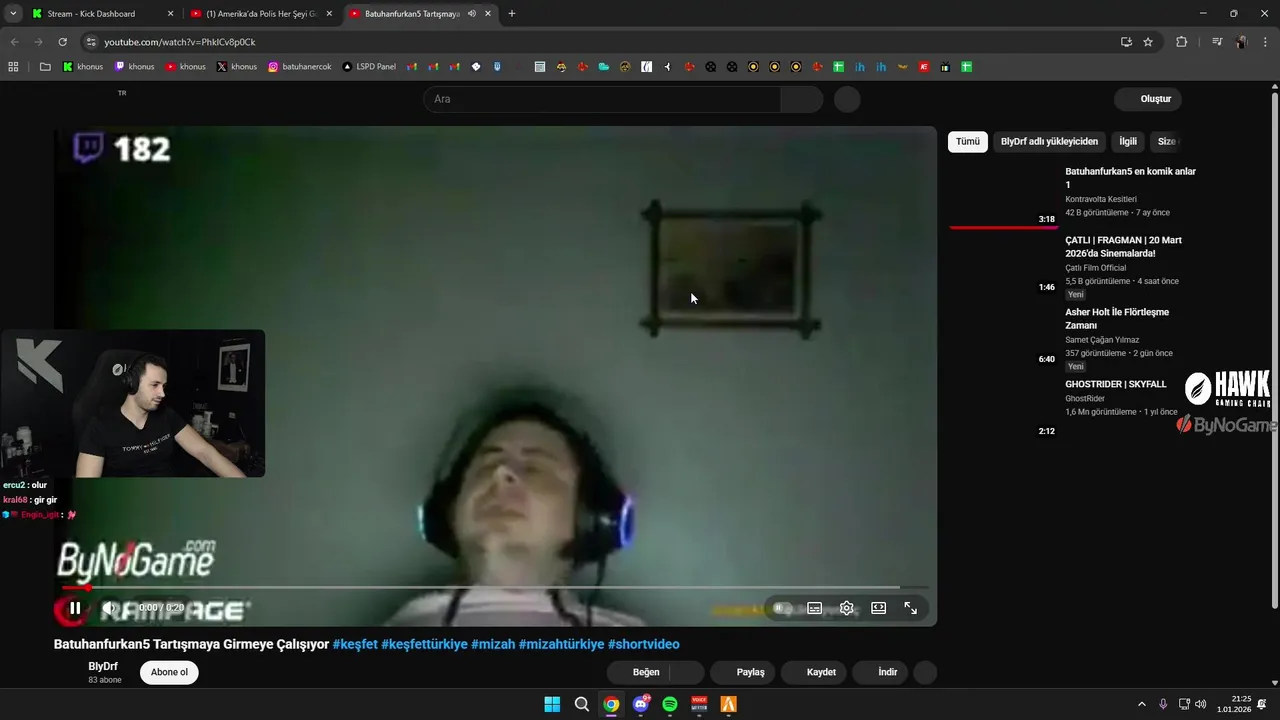Open the #keşfet hashtag link
This screenshot has width=1280, height=720.
[355, 644]
